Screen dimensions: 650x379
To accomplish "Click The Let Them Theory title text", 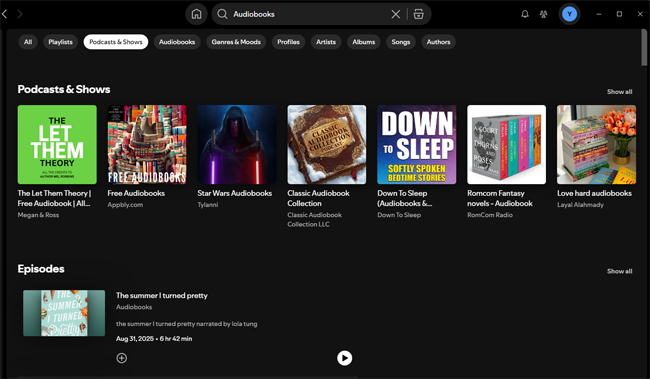I will (54, 198).
